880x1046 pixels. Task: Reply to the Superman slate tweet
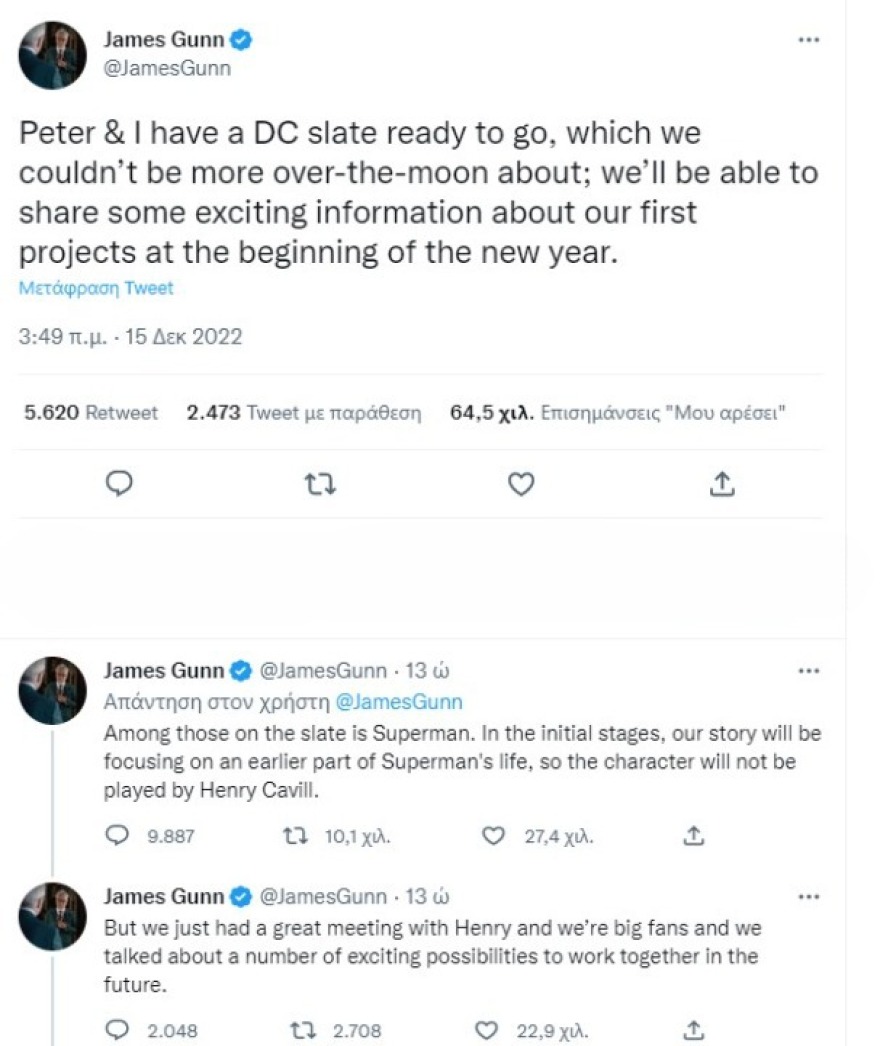118,836
